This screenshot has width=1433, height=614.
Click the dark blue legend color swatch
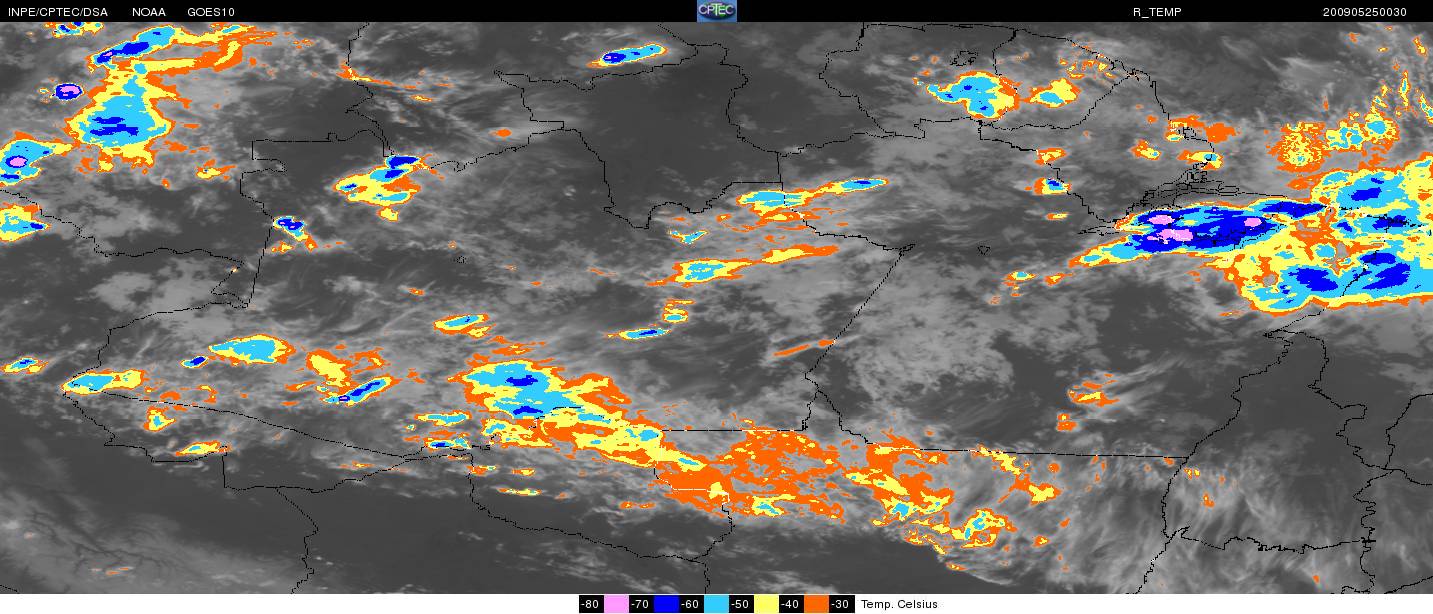(667, 604)
